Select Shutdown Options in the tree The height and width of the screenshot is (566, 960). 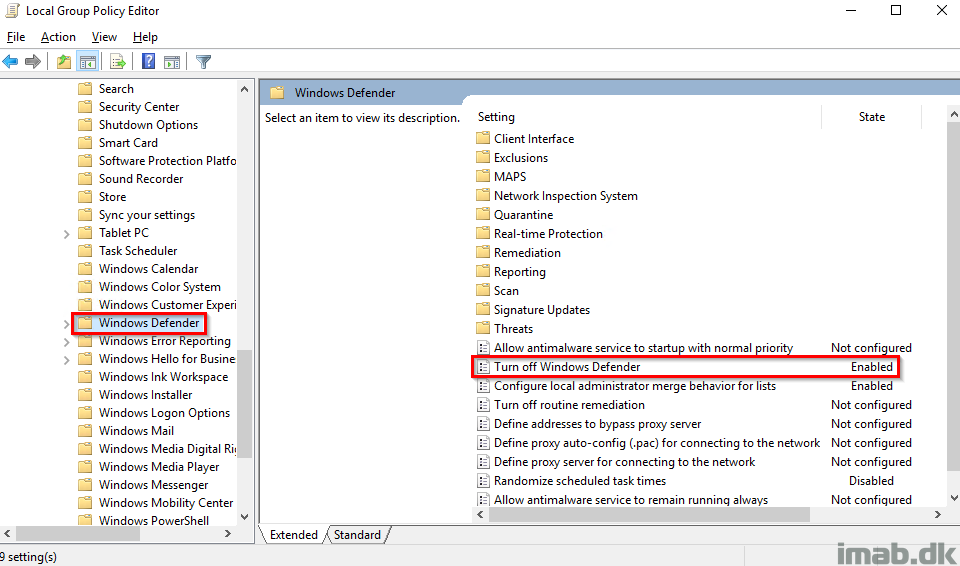click(148, 124)
